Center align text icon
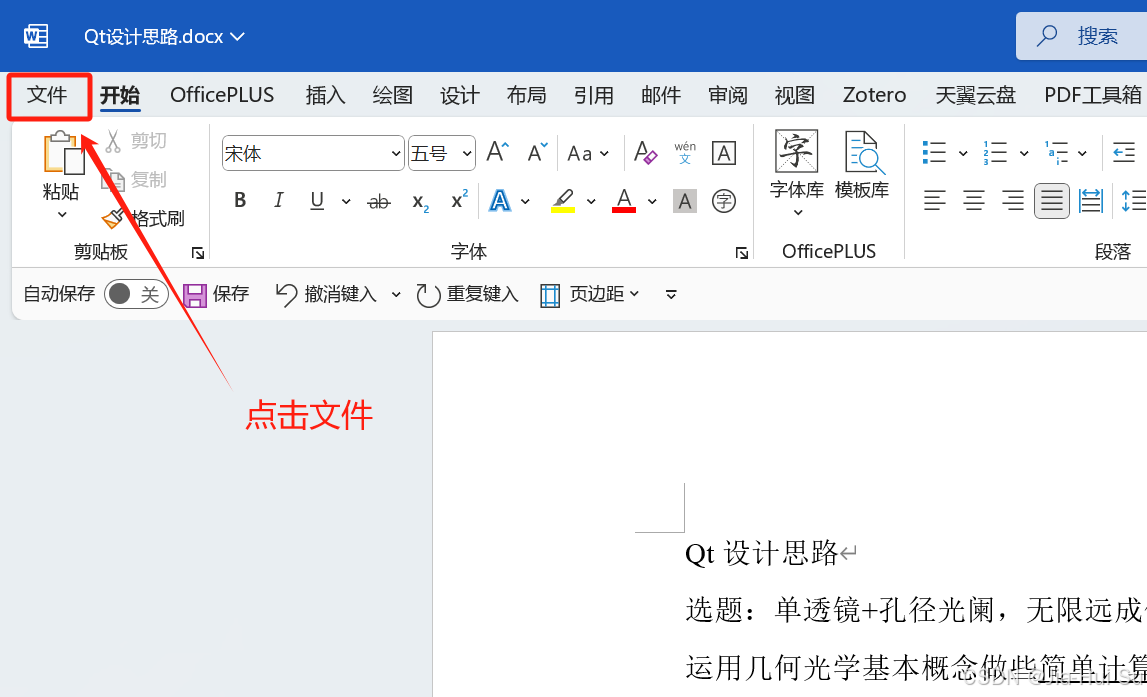The image size is (1147, 697). coord(974,200)
